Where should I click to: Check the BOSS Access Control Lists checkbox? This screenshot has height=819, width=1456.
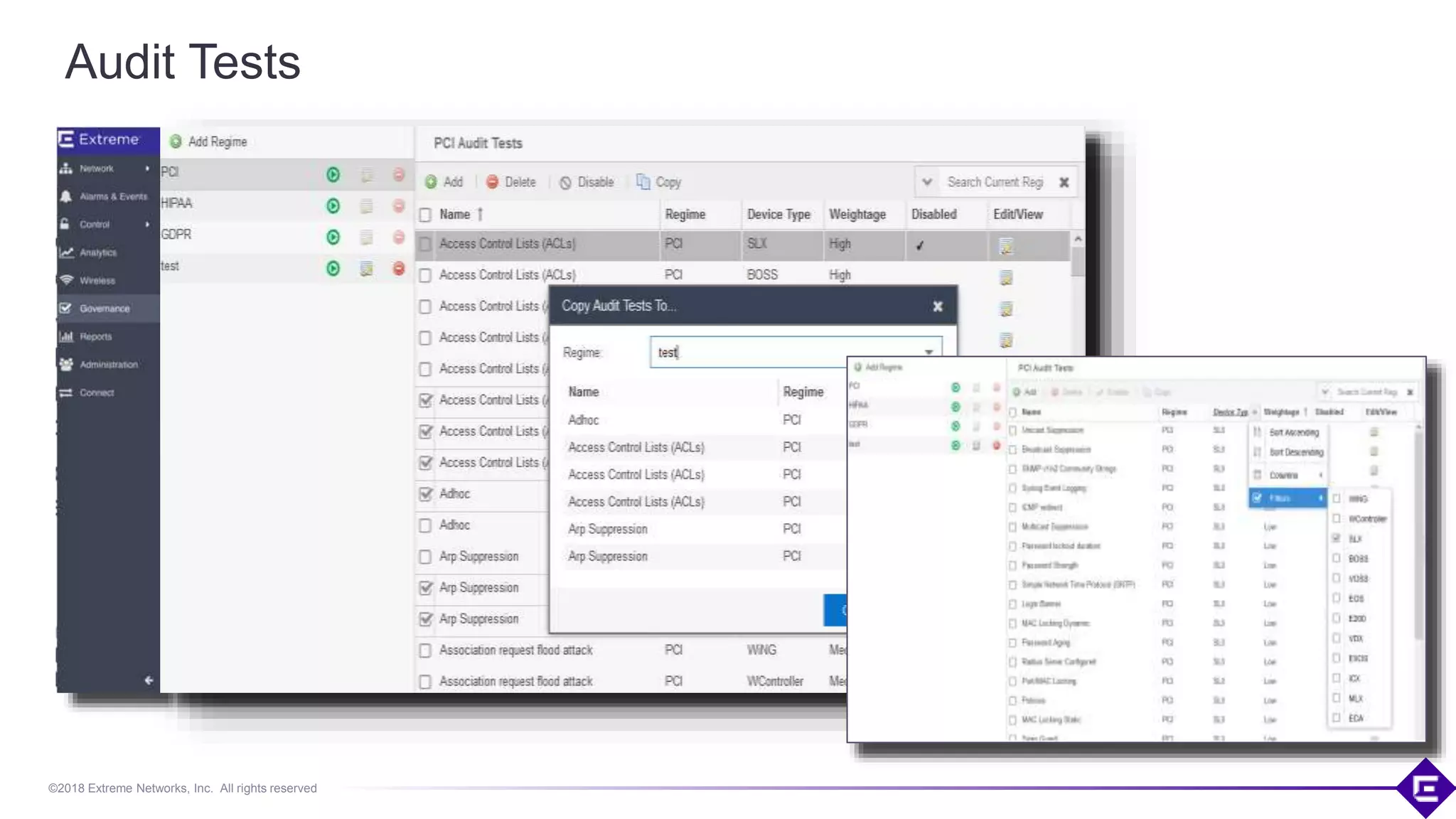pos(425,276)
